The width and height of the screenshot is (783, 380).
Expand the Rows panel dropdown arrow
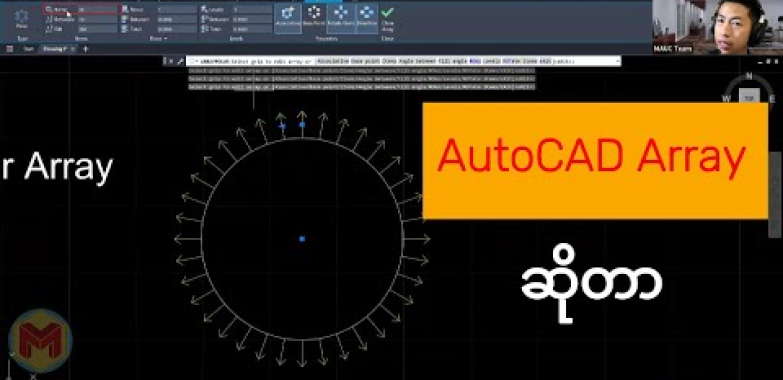tap(165, 38)
